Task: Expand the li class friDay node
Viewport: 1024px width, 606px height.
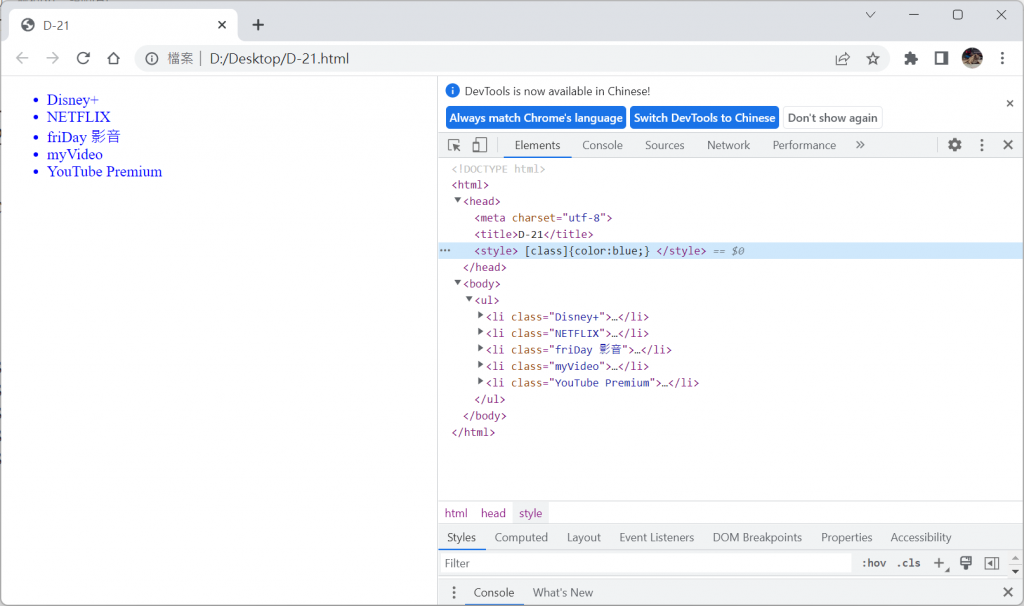Action: coord(481,349)
